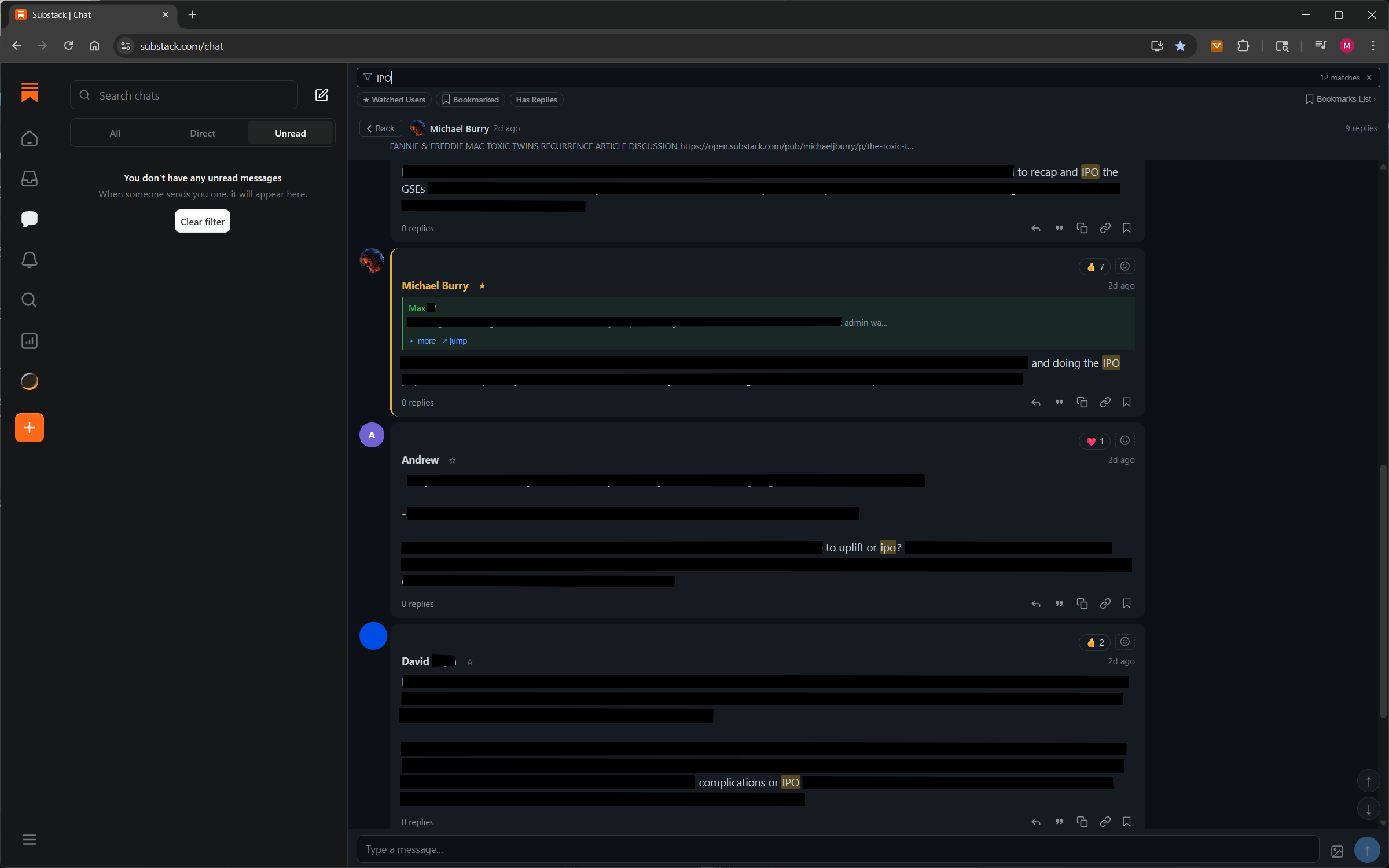Open the Bookmarks List link
Image resolution: width=1389 pixels, height=868 pixels.
(x=1340, y=99)
